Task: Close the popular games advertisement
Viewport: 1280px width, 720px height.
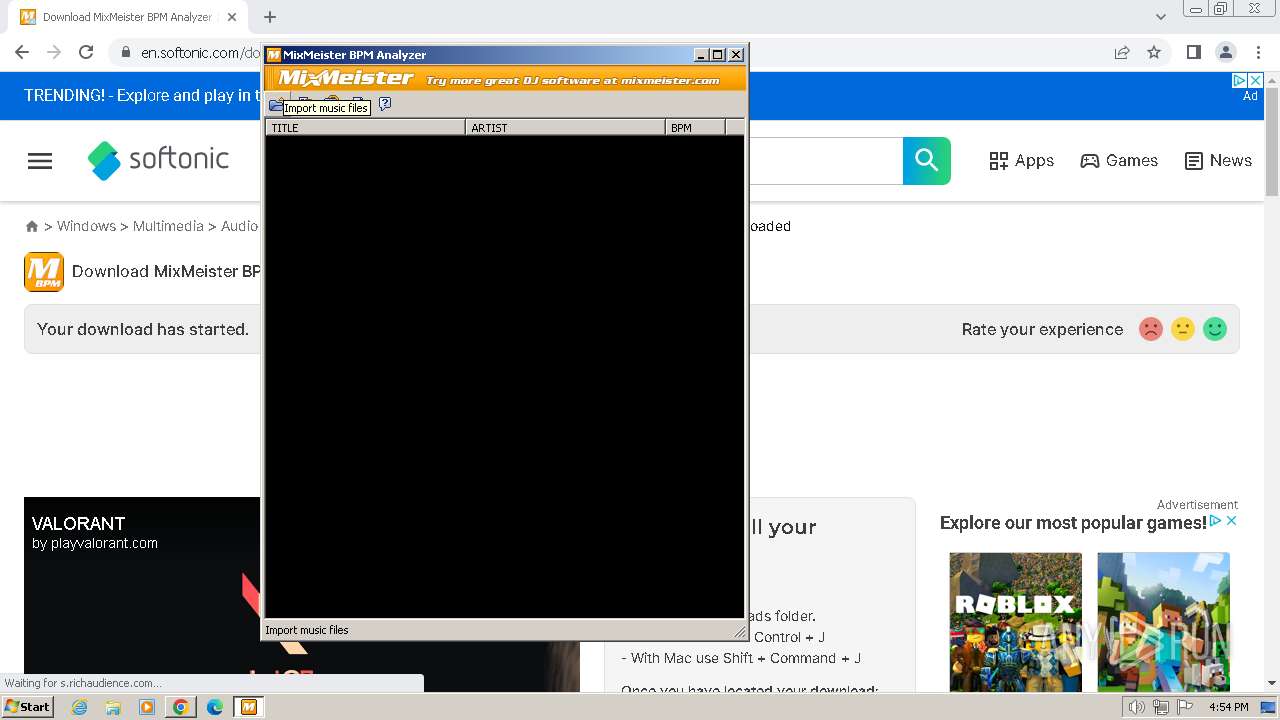Action: (1232, 521)
